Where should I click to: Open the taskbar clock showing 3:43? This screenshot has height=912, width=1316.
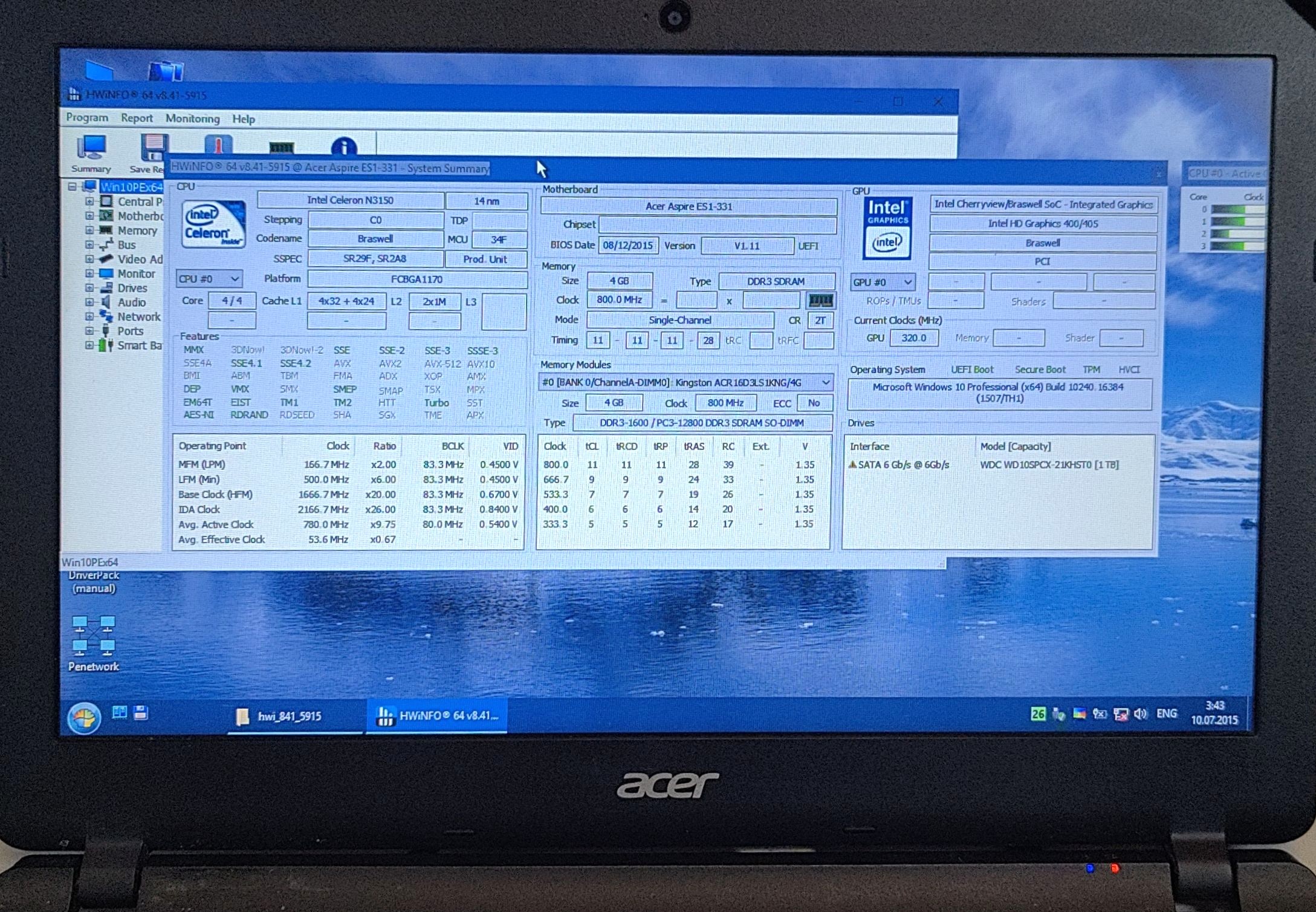pyautogui.click(x=1214, y=712)
